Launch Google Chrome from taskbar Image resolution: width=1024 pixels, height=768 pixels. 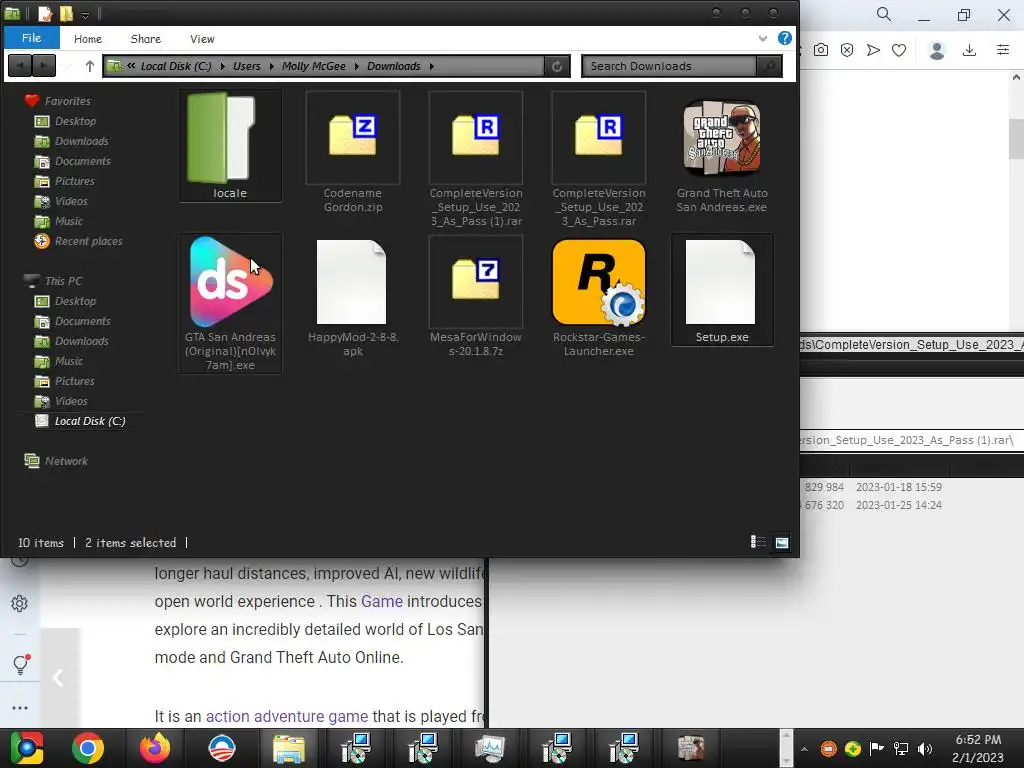click(88, 748)
